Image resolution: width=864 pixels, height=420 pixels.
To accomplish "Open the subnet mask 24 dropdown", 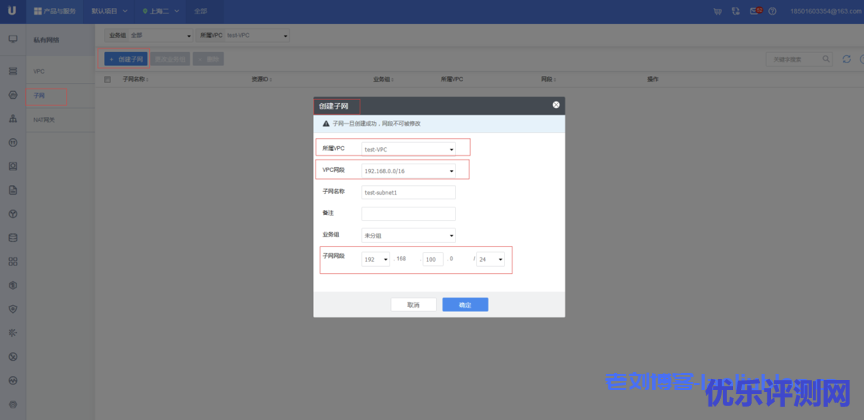I will (490, 259).
